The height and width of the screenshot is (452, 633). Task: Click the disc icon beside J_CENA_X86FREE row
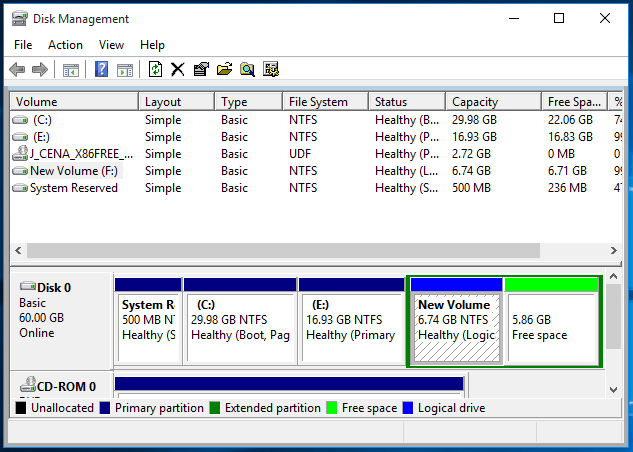click(20, 153)
